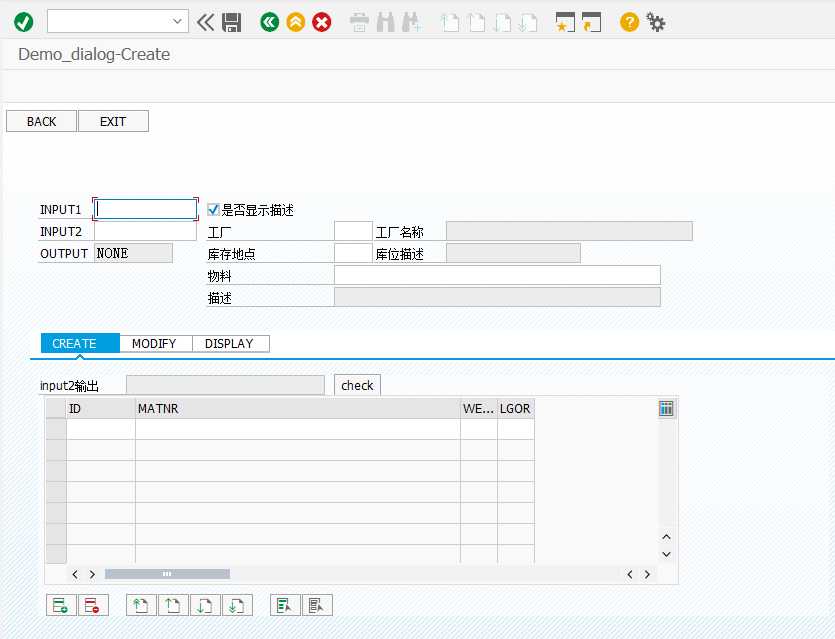
Task: Click the 工厂名称 display field
Action: tap(569, 231)
